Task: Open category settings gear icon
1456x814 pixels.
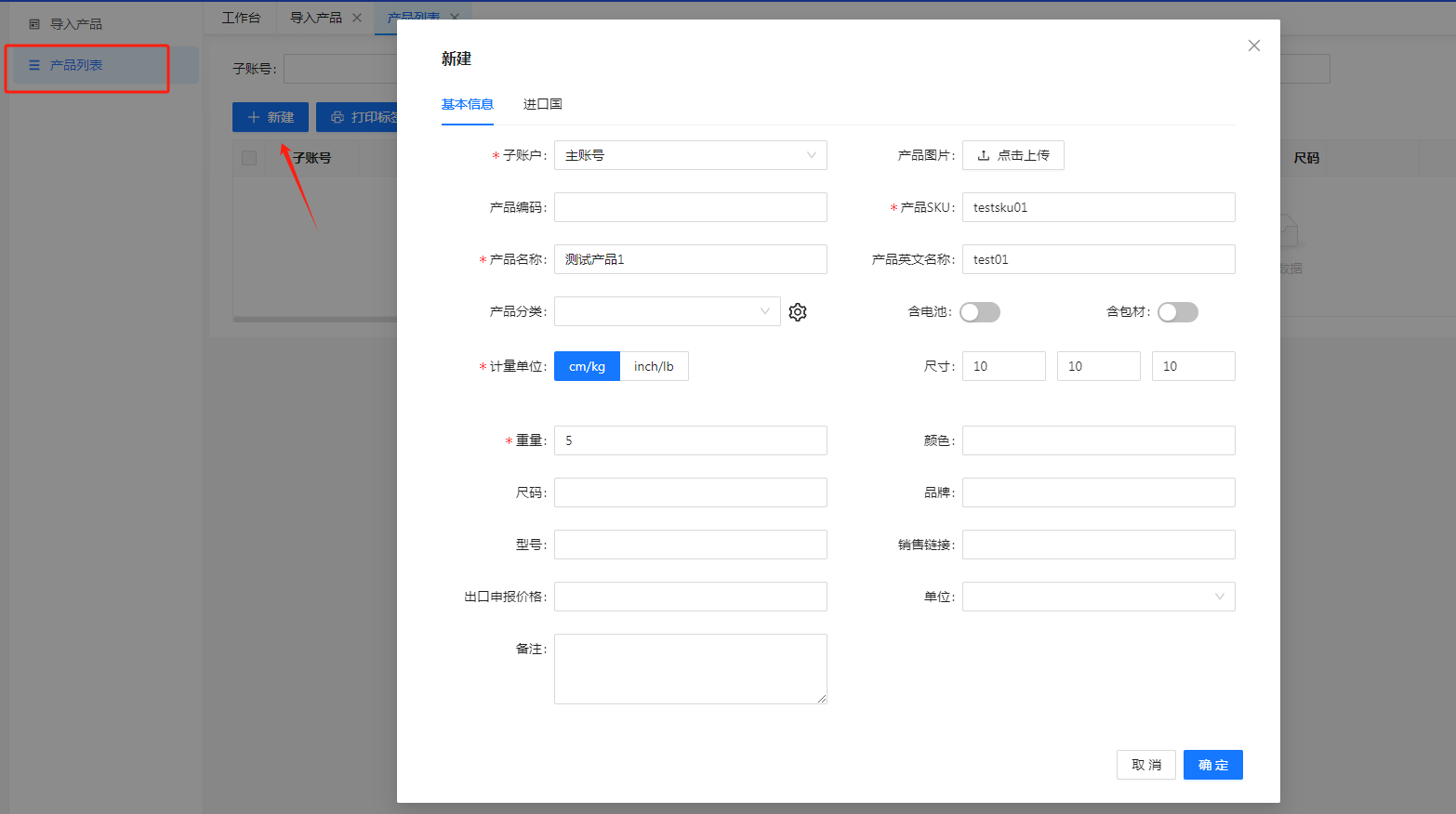Action: coord(798,312)
